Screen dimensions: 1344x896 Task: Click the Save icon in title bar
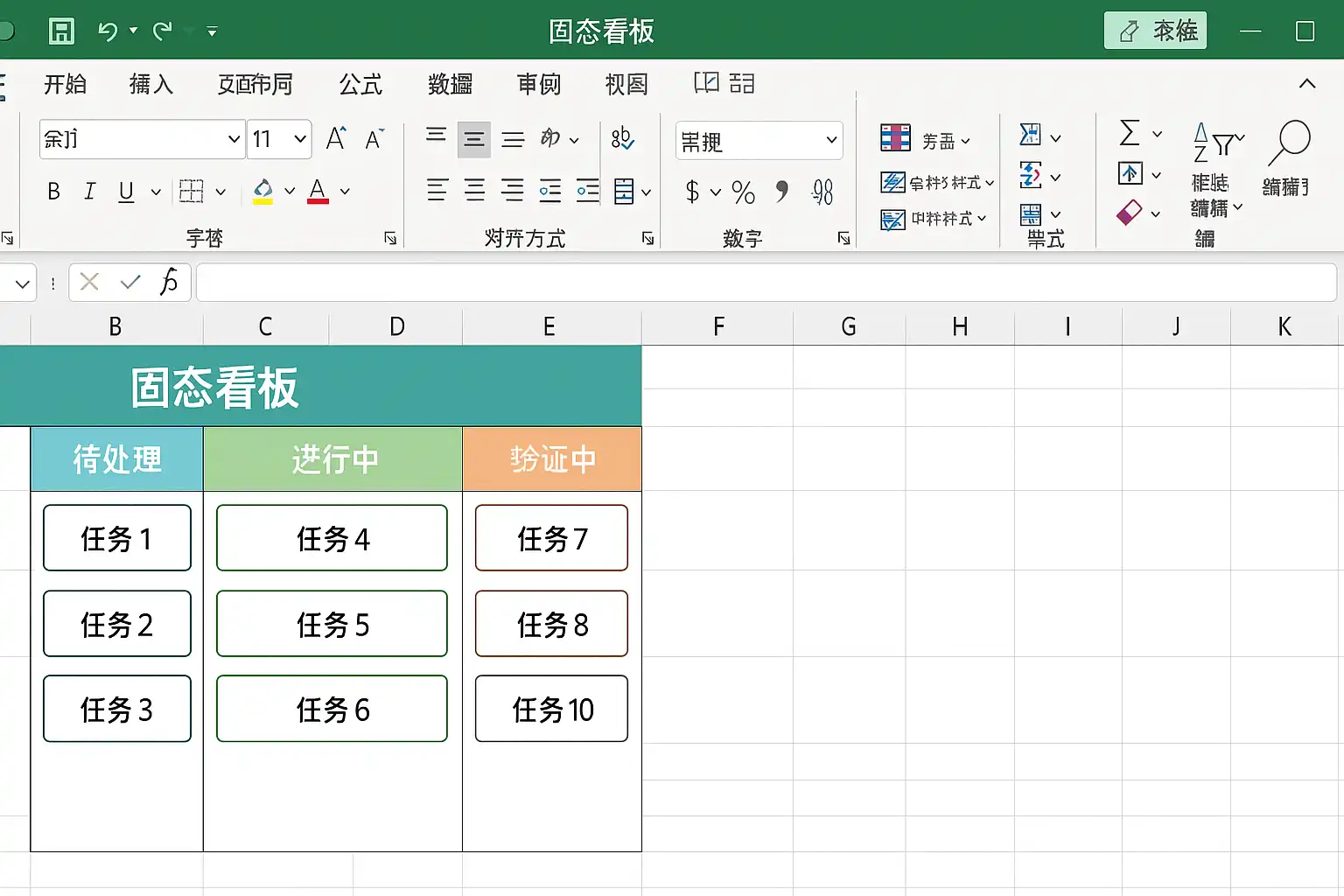(61, 31)
